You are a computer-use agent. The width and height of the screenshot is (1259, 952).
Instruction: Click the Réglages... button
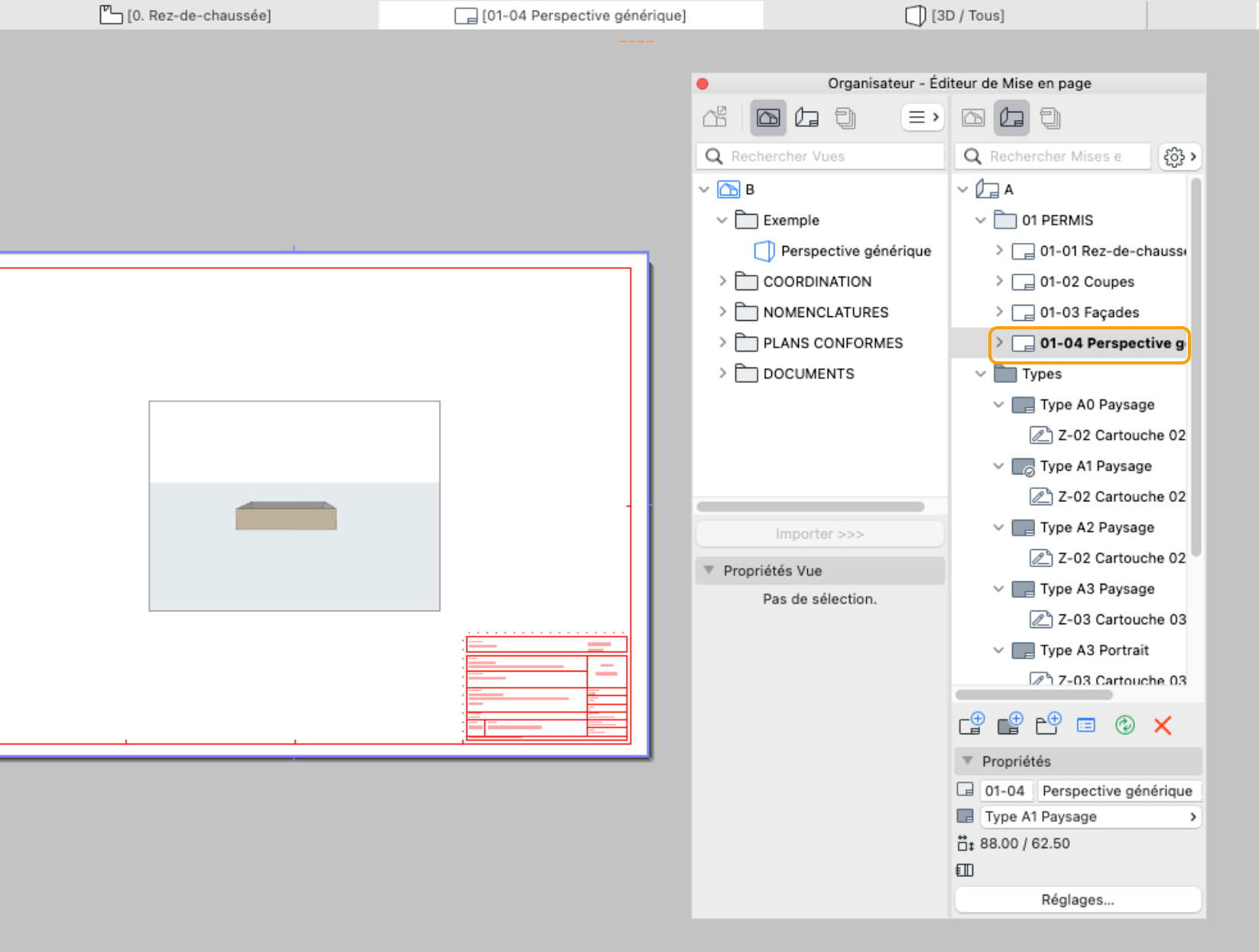[x=1078, y=899]
